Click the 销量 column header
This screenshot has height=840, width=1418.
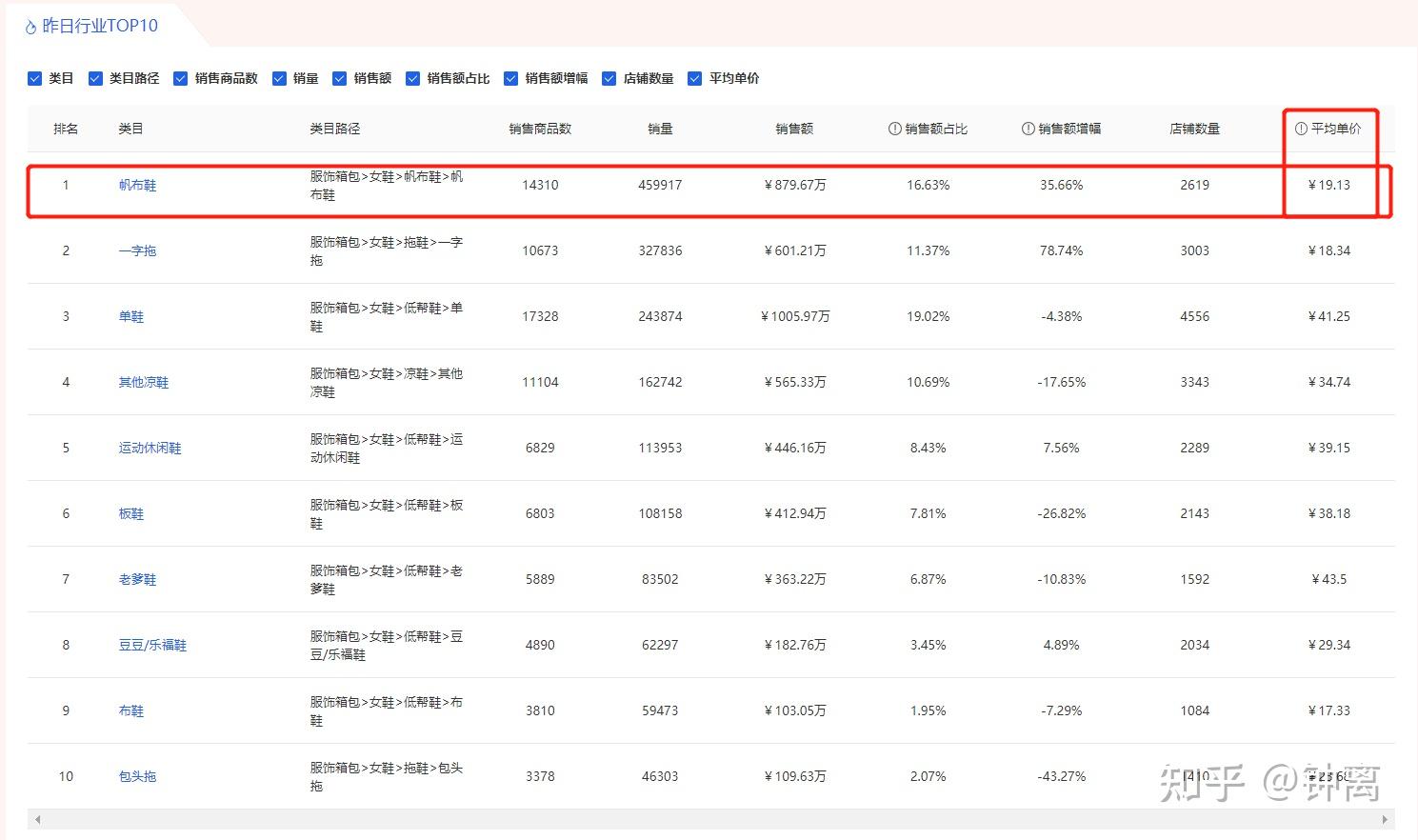[660, 129]
